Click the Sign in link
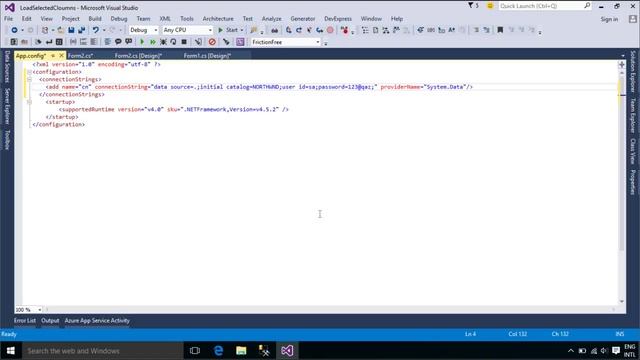 tap(609, 19)
